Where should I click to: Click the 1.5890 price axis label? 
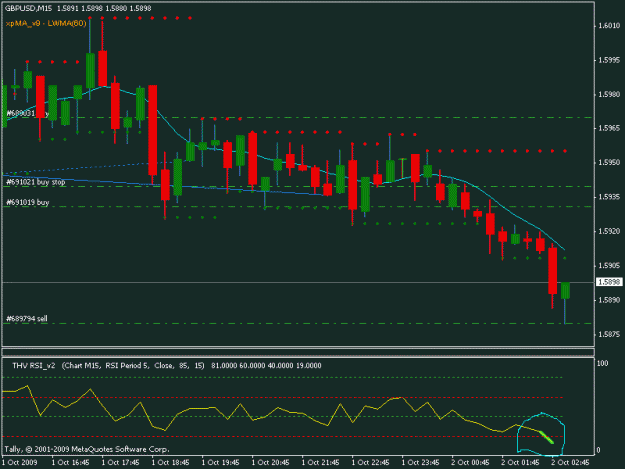(609, 300)
